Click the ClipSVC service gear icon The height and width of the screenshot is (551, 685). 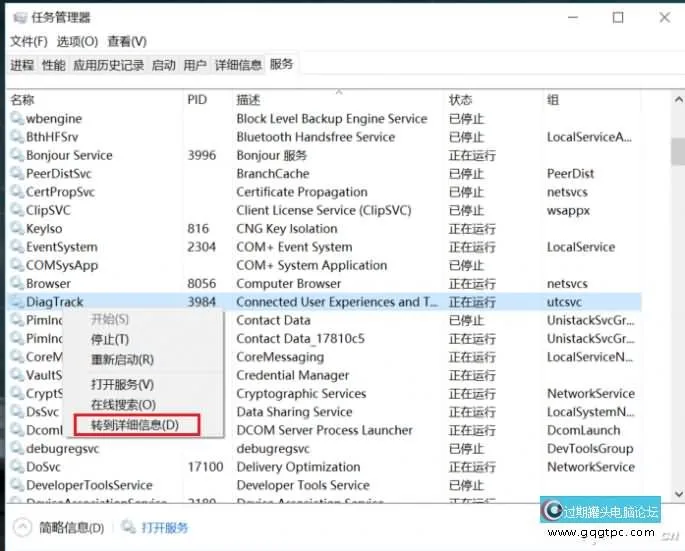(17, 210)
